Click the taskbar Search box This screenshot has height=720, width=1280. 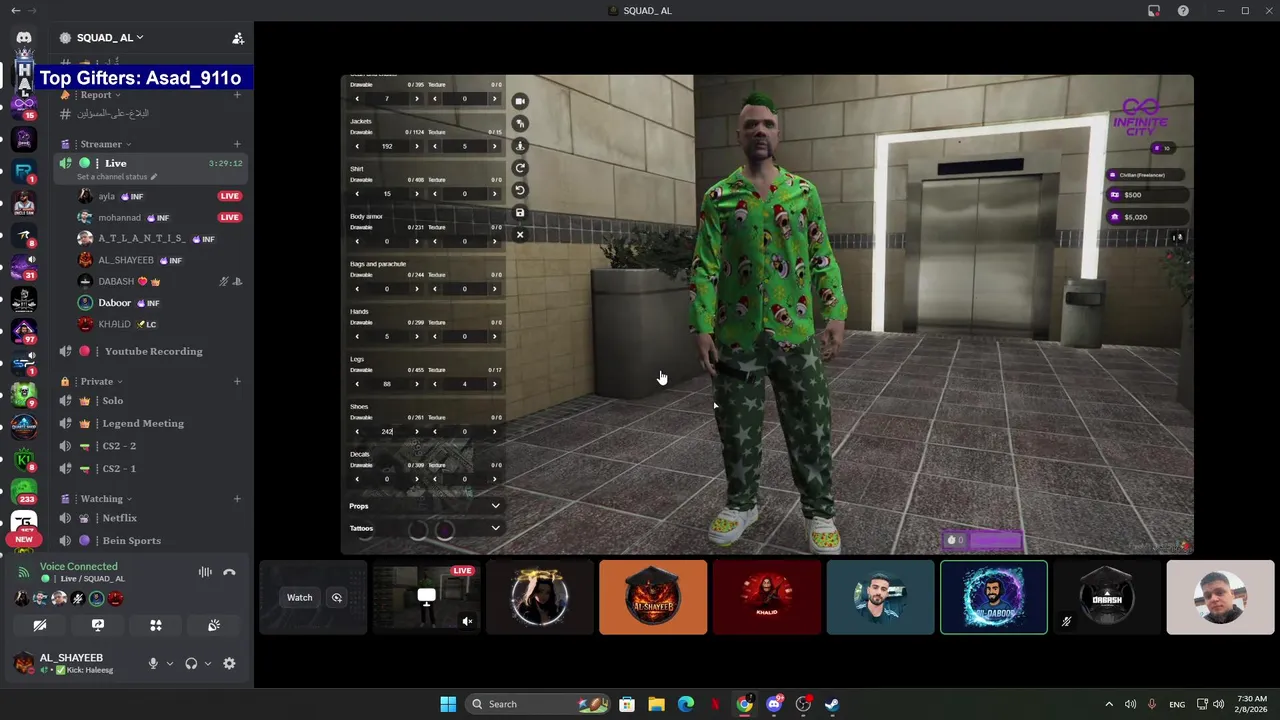536,704
